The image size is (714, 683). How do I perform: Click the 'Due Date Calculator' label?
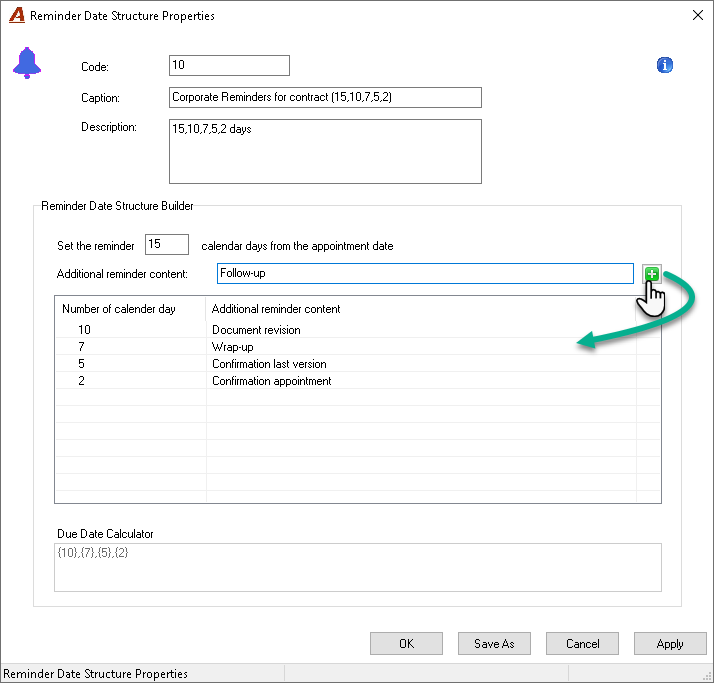click(105, 534)
